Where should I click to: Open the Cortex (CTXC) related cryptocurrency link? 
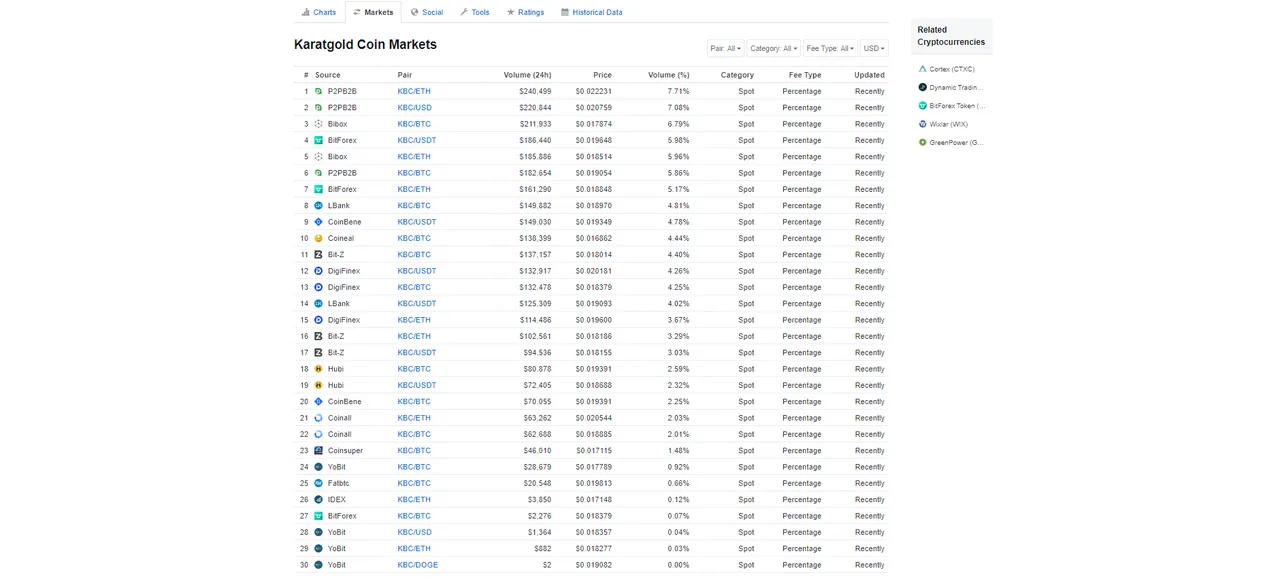(x=952, y=69)
